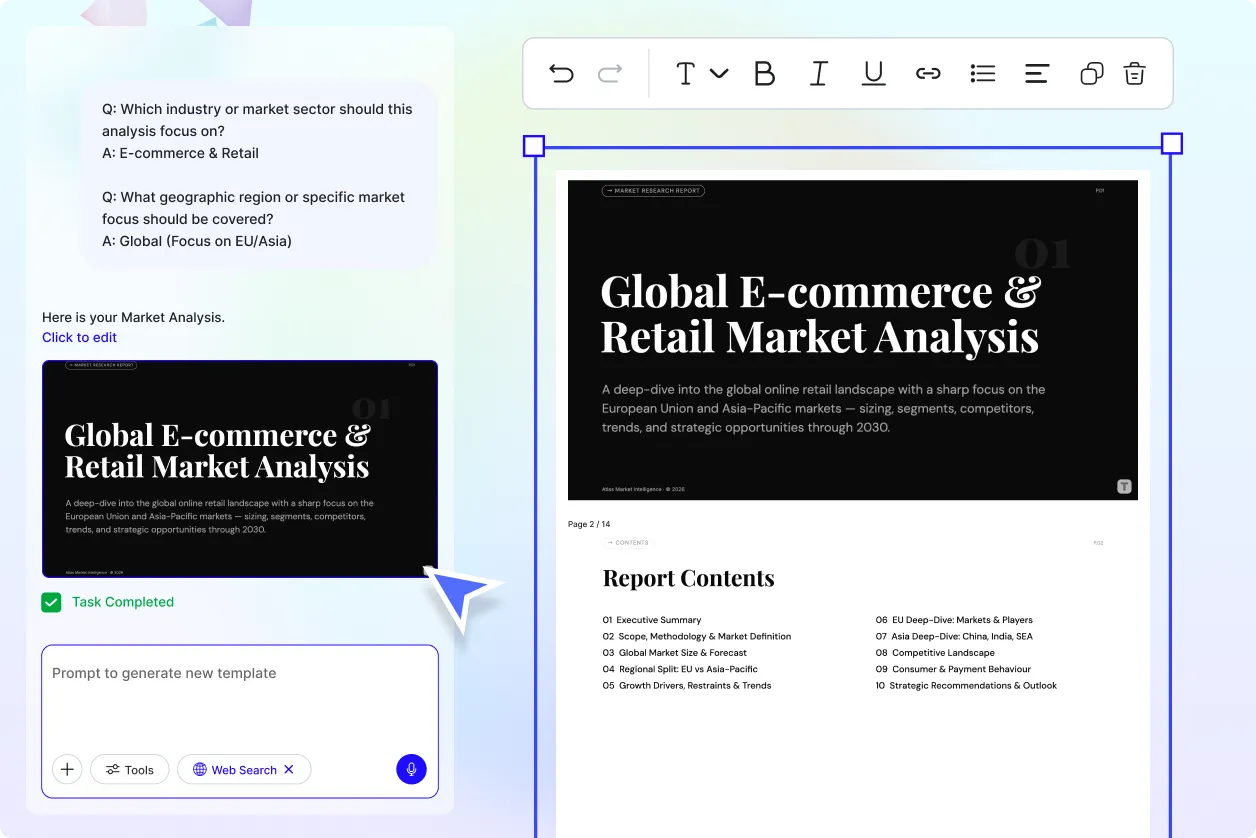Screen dimensions: 1256x838
Task: Insert a hyperlink
Action: 929,74
